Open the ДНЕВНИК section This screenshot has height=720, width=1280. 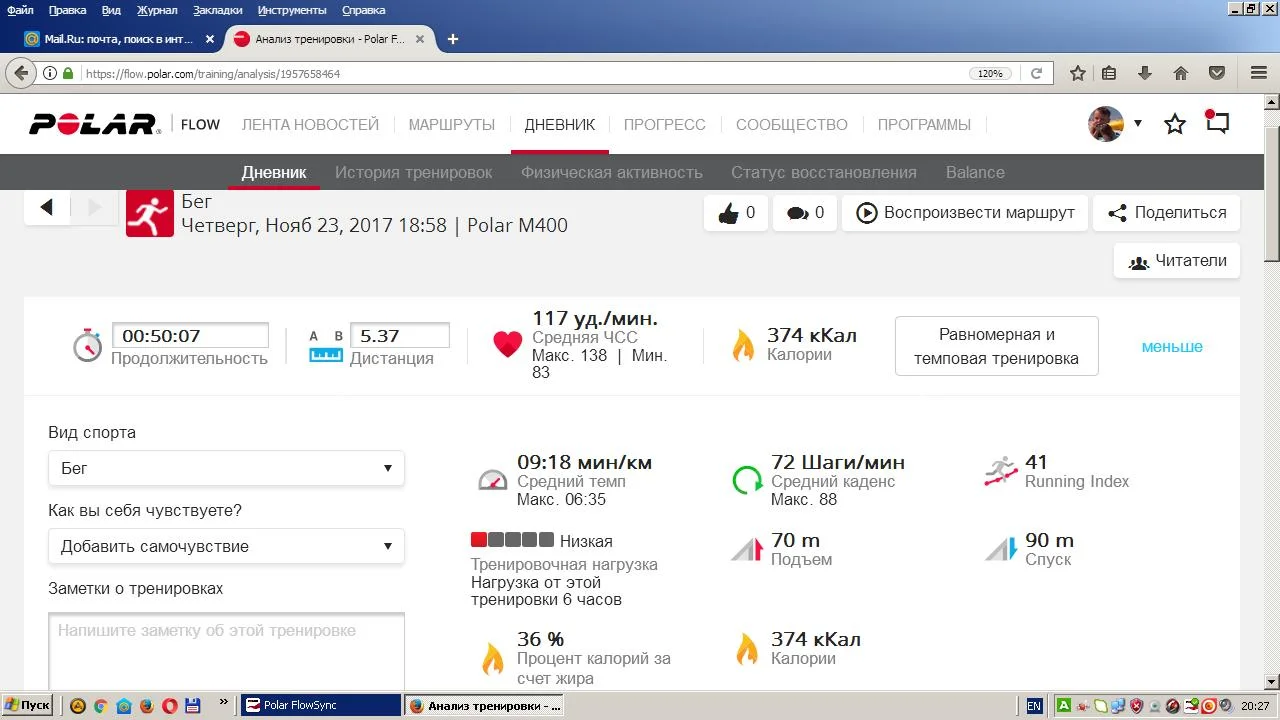(560, 125)
